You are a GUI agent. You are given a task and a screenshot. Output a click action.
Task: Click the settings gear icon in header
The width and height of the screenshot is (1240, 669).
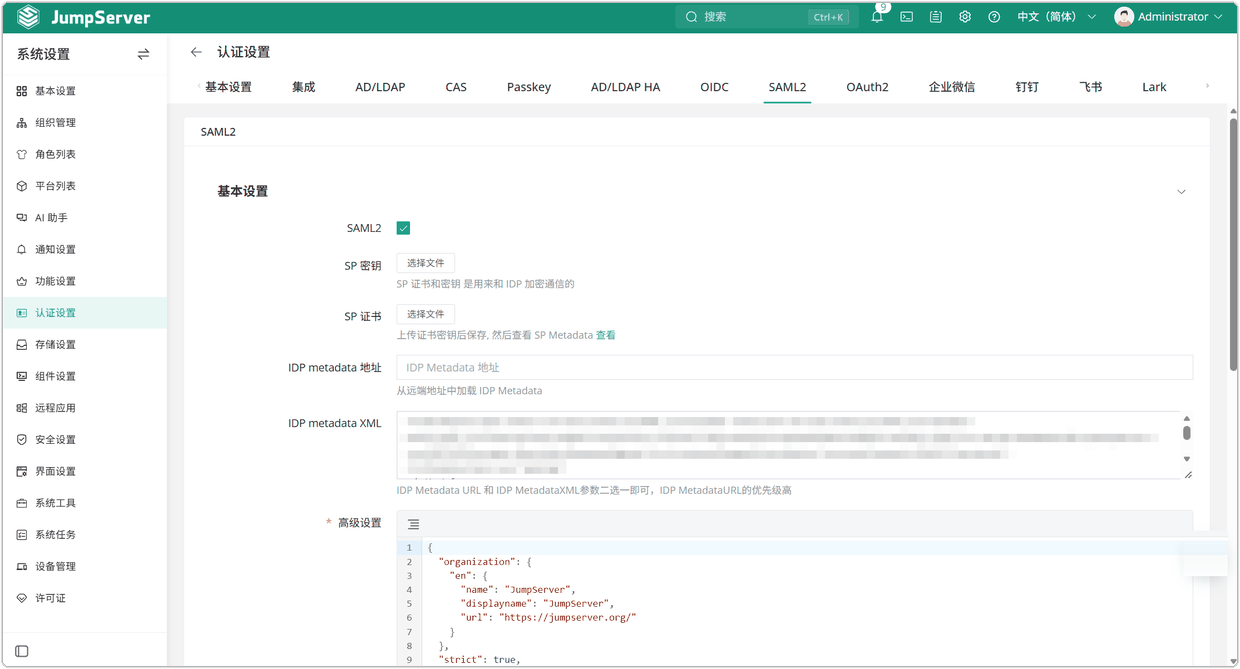(965, 17)
